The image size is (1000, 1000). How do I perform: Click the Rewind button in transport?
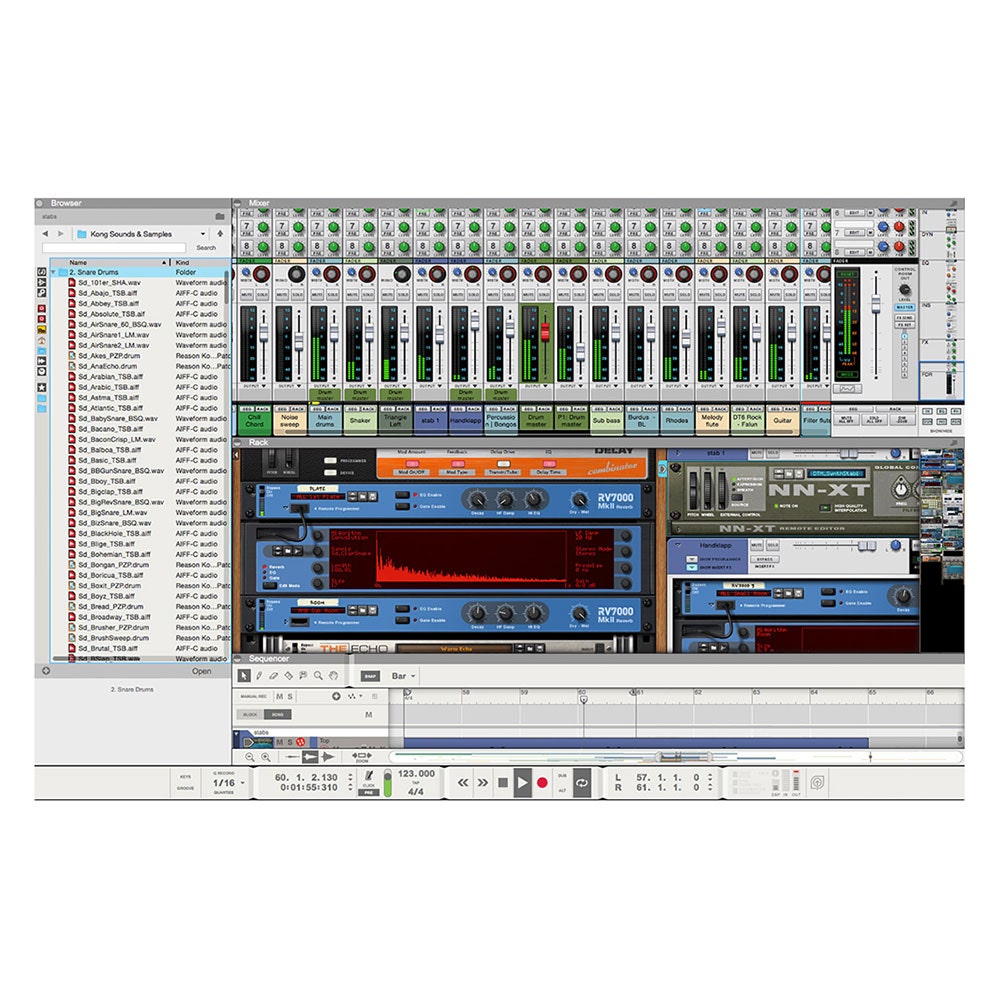(463, 783)
